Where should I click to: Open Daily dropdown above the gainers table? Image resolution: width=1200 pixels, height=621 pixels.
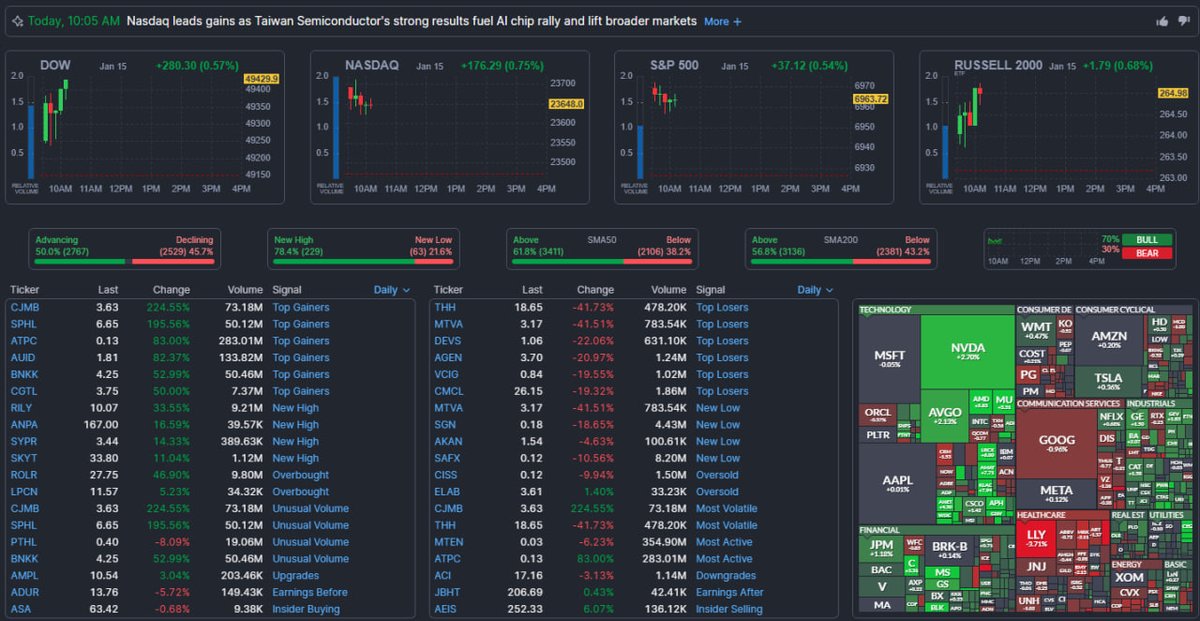click(392, 290)
